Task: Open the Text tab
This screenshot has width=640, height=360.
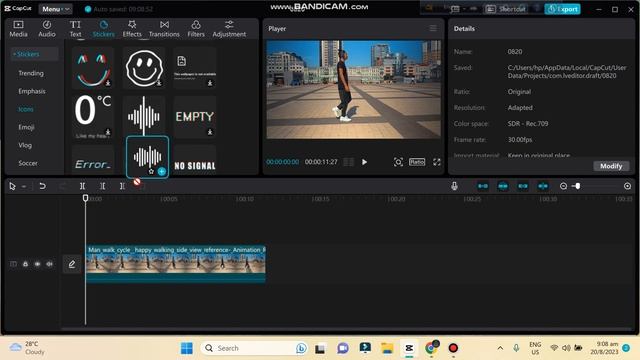Action: coord(75,29)
